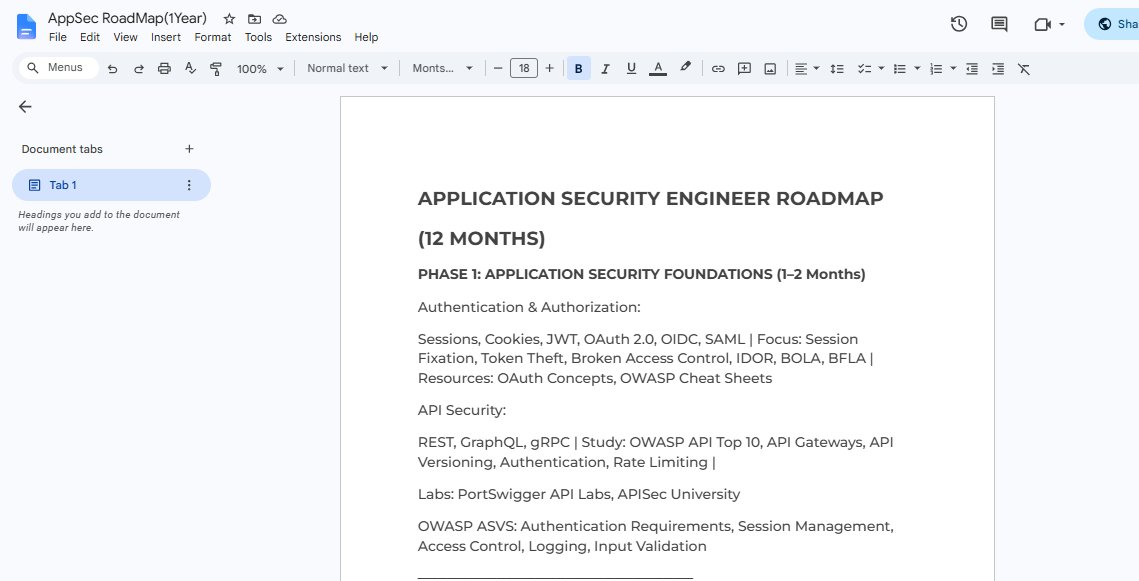The height and width of the screenshot is (581, 1139).
Task: Open highlight color pen
Action: (x=685, y=68)
